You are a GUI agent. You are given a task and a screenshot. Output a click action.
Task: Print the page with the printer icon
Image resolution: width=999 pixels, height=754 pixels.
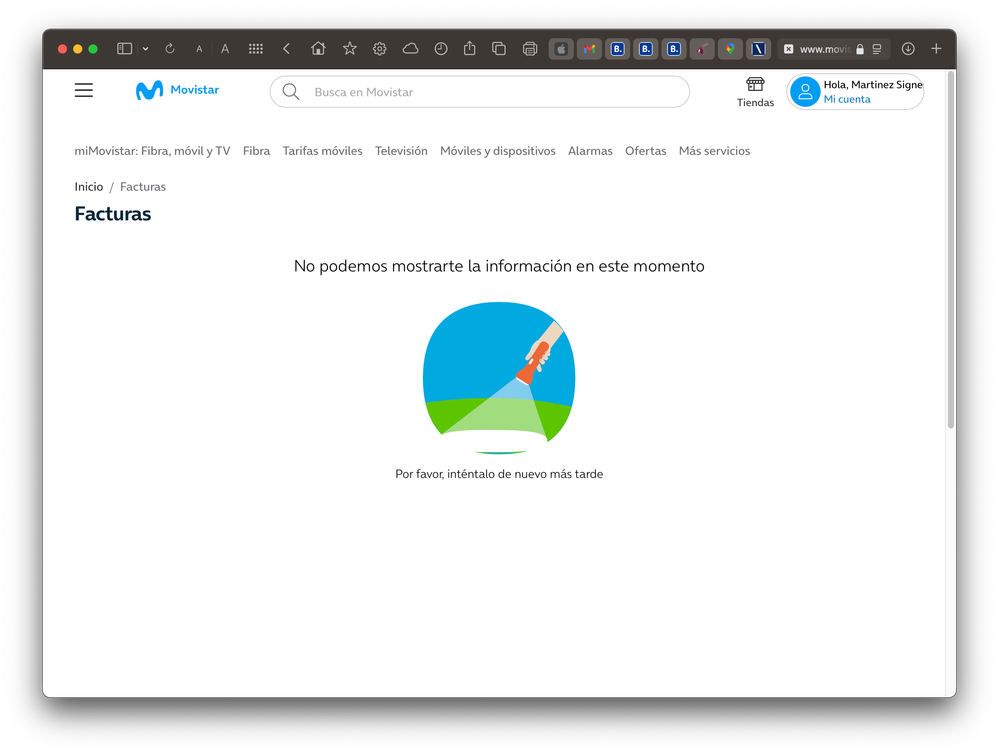pos(529,48)
